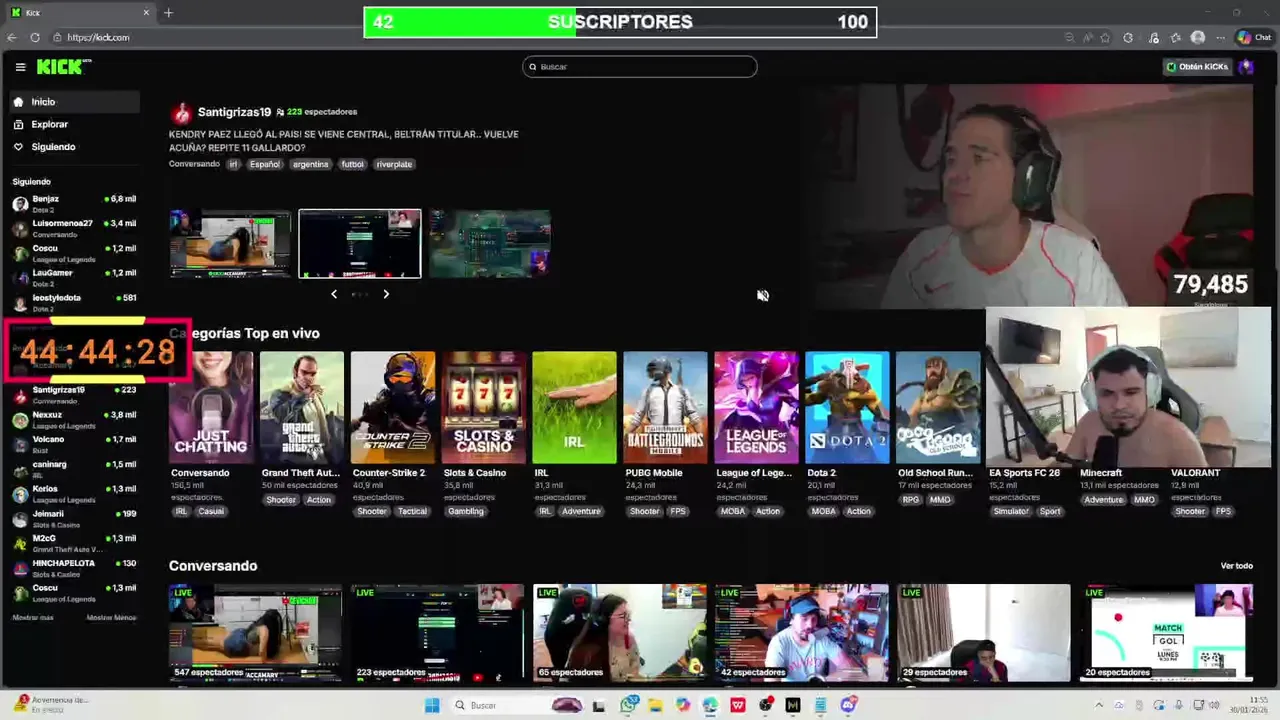This screenshot has width=1280, height=720.
Task: Click Ver todo for Conversando
Action: point(1237,566)
